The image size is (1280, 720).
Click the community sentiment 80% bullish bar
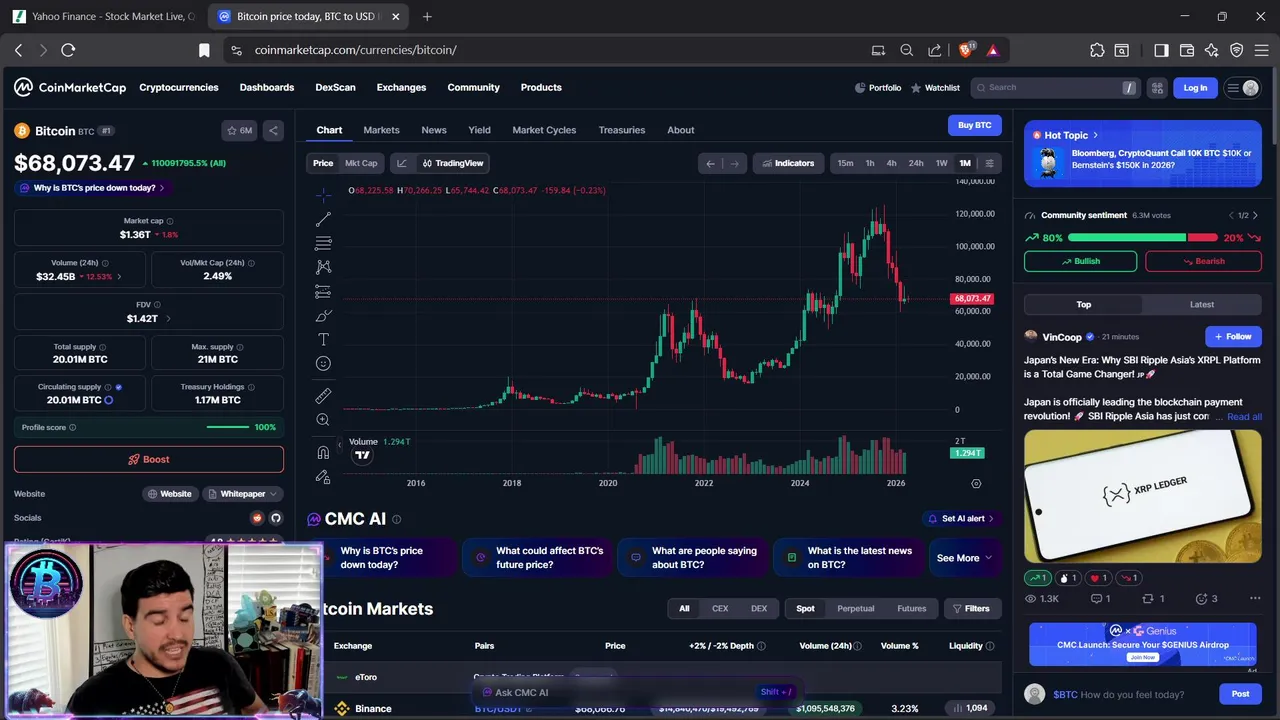(x=1127, y=238)
